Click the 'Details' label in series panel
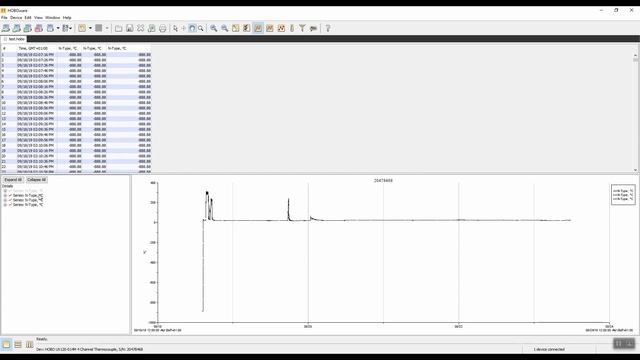 point(7,186)
